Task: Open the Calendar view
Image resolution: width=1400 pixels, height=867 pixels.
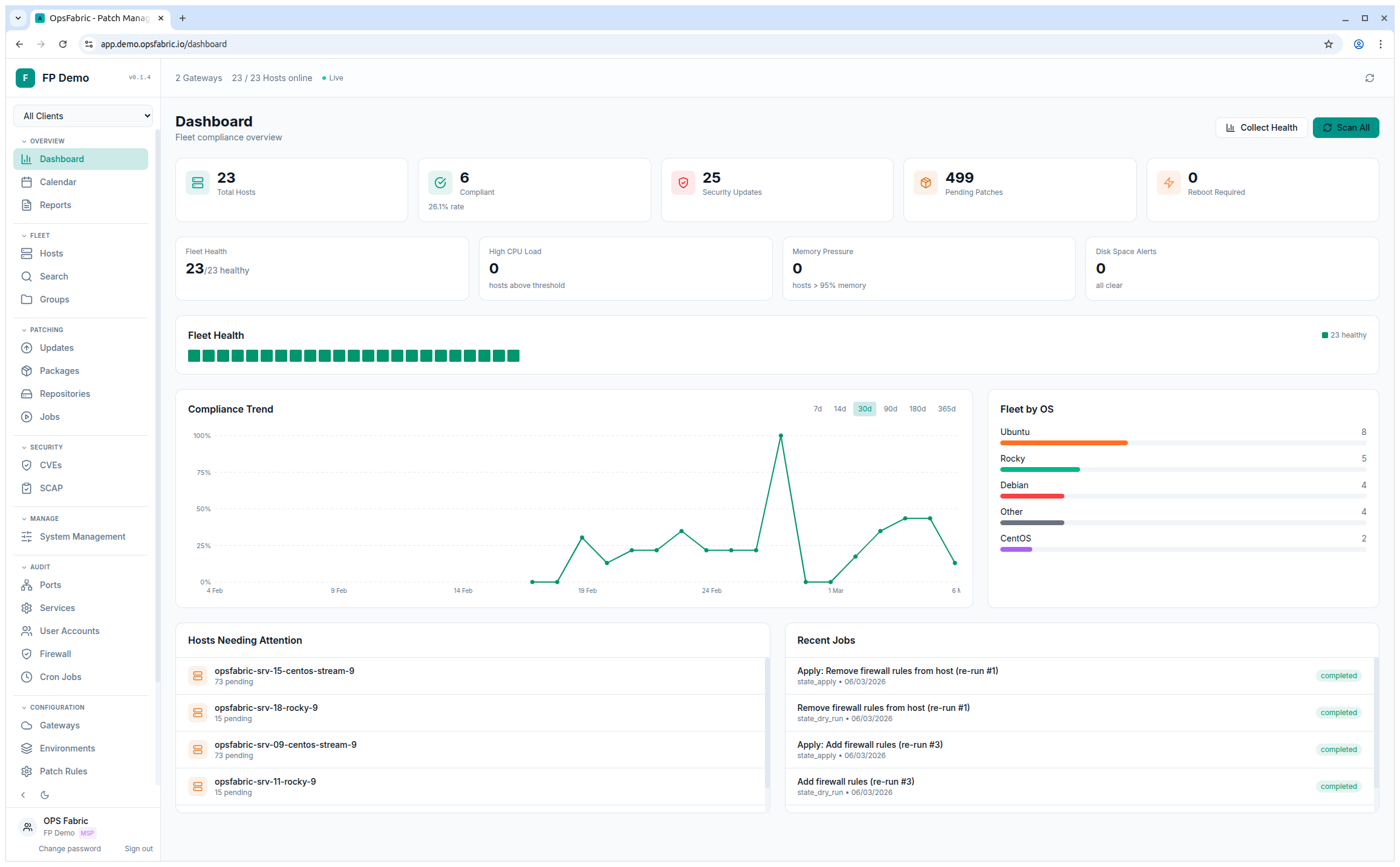Action: (58, 182)
